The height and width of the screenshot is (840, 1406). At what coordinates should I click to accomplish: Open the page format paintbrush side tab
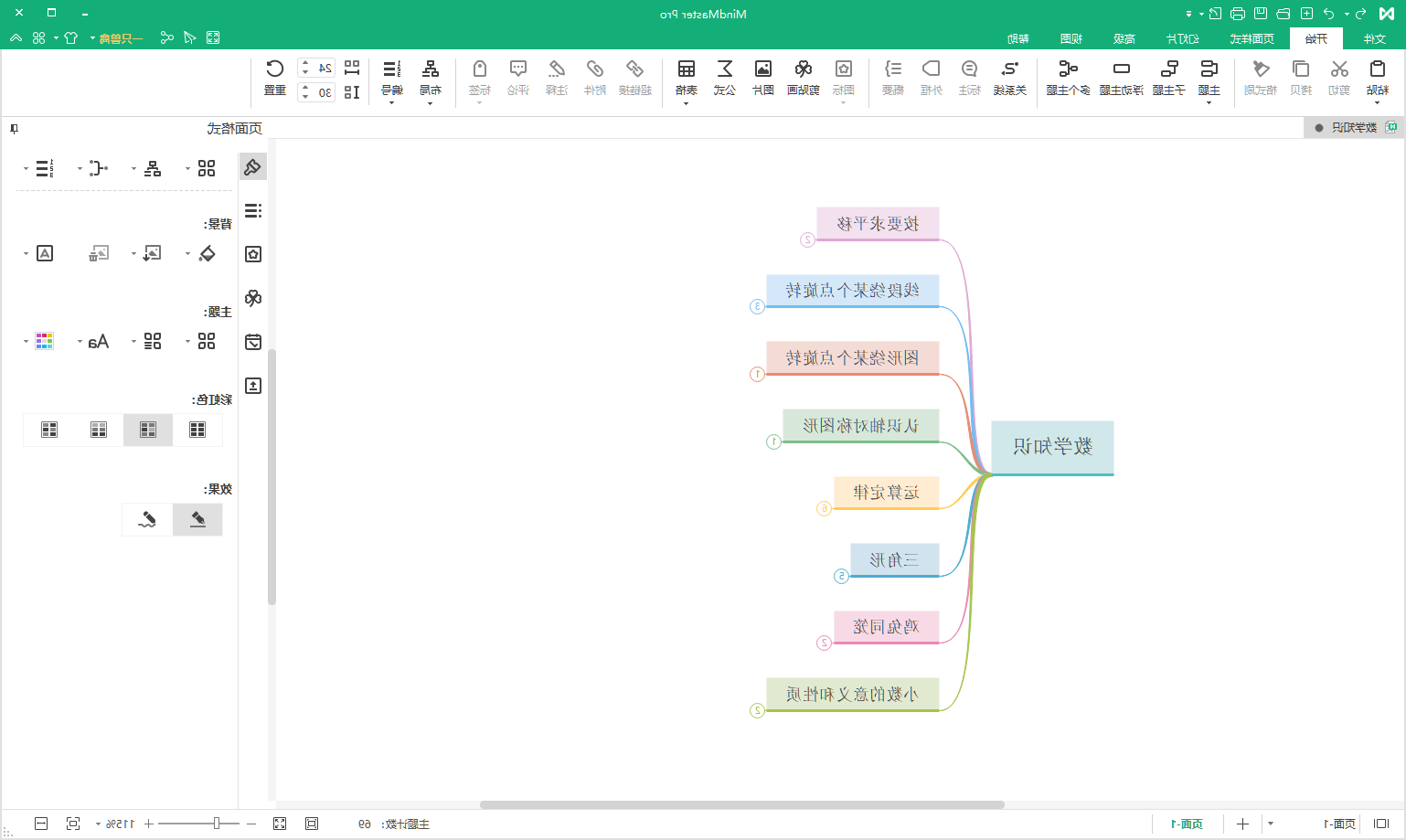click(x=253, y=167)
